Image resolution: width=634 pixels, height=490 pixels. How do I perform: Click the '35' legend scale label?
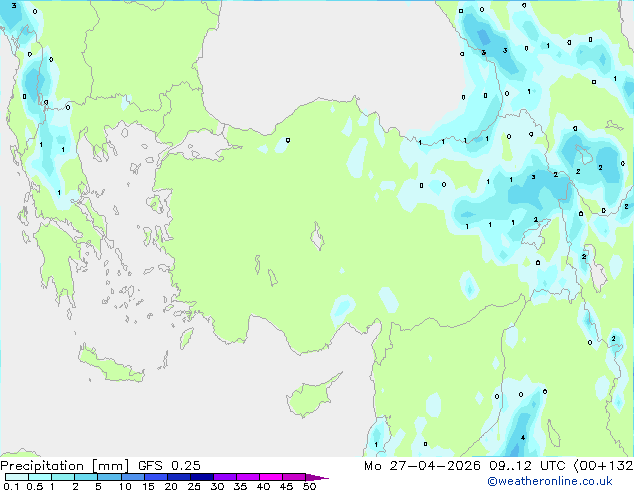241,486
